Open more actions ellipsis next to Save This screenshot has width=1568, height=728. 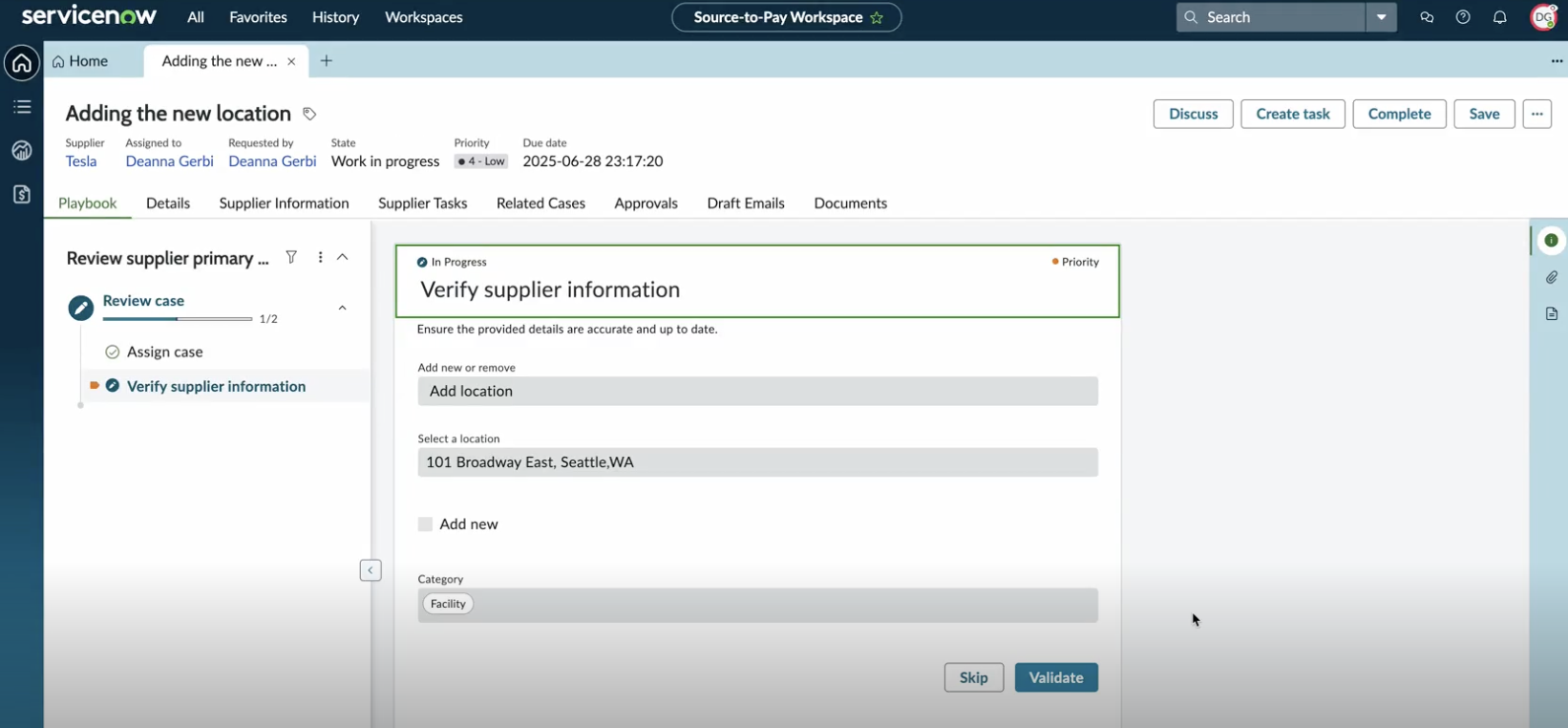1536,114
